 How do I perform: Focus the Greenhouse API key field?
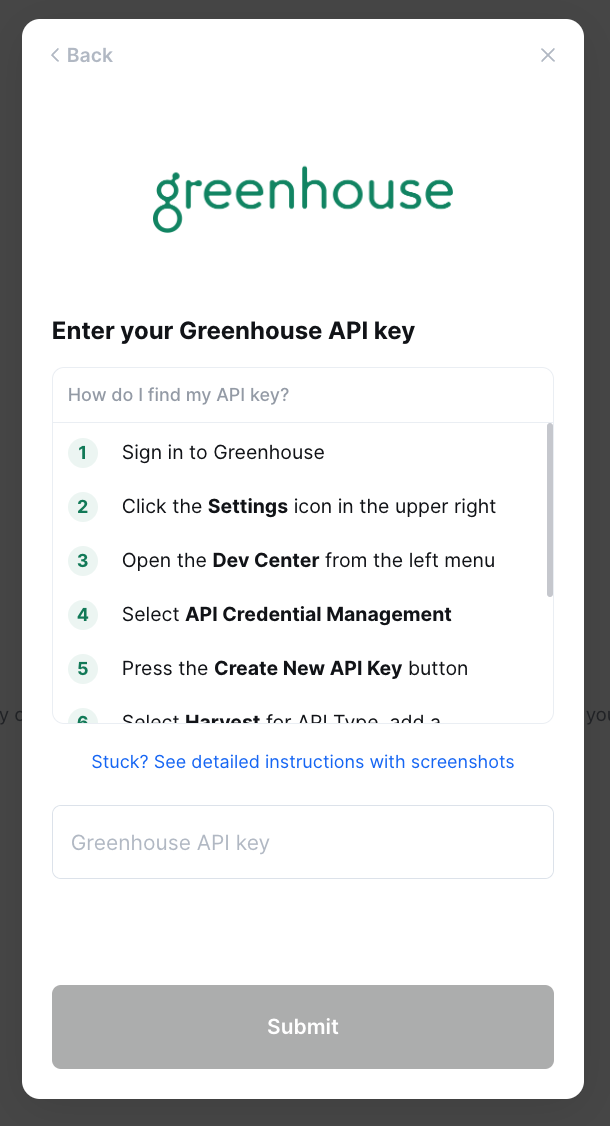(x=302, y=842)
